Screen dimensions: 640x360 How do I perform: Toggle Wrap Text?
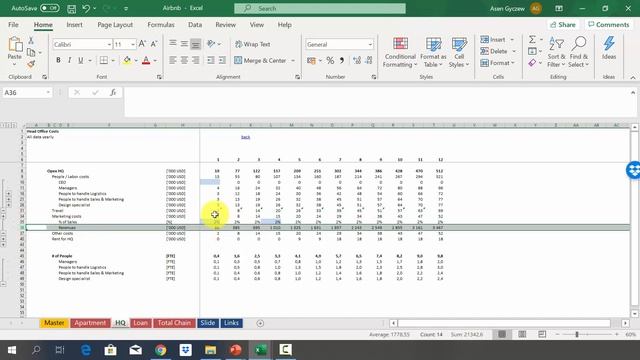point(253,44)
